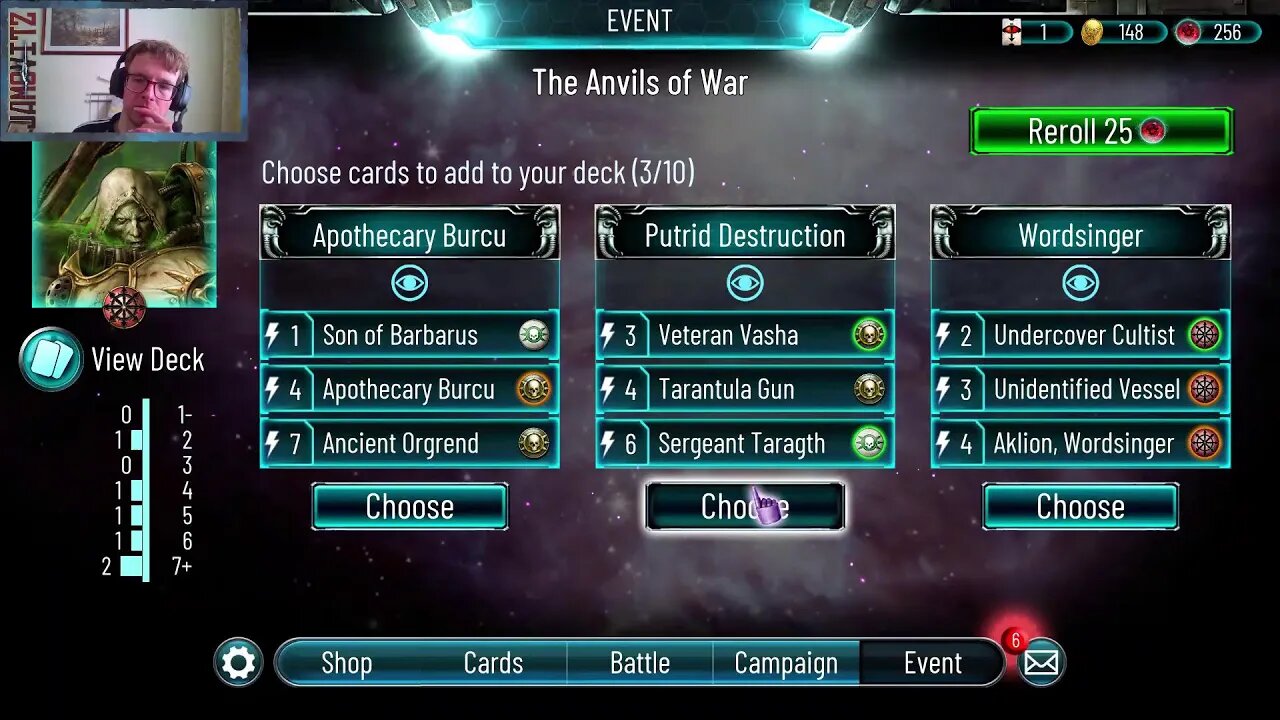The width and height of the screenshot is (1280, 720).
Task: Click Sergeant Taragth's green rarity icon
Action: [869, 443]
